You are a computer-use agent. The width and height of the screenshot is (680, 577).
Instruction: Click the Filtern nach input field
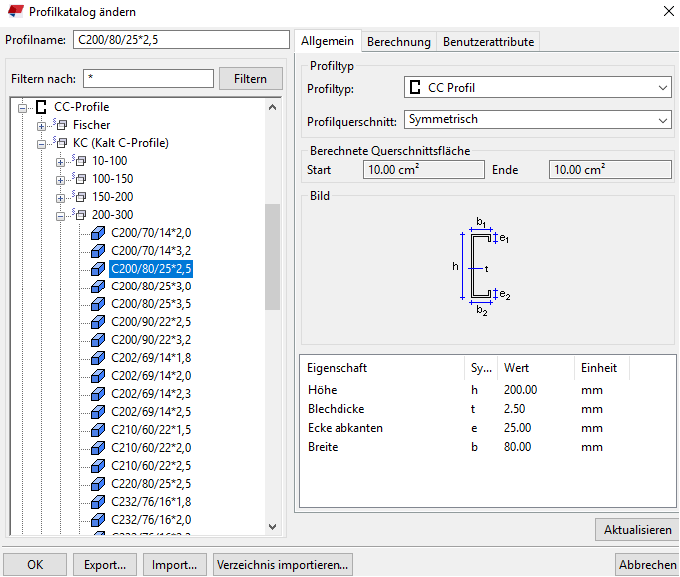(x=148, y=79)
